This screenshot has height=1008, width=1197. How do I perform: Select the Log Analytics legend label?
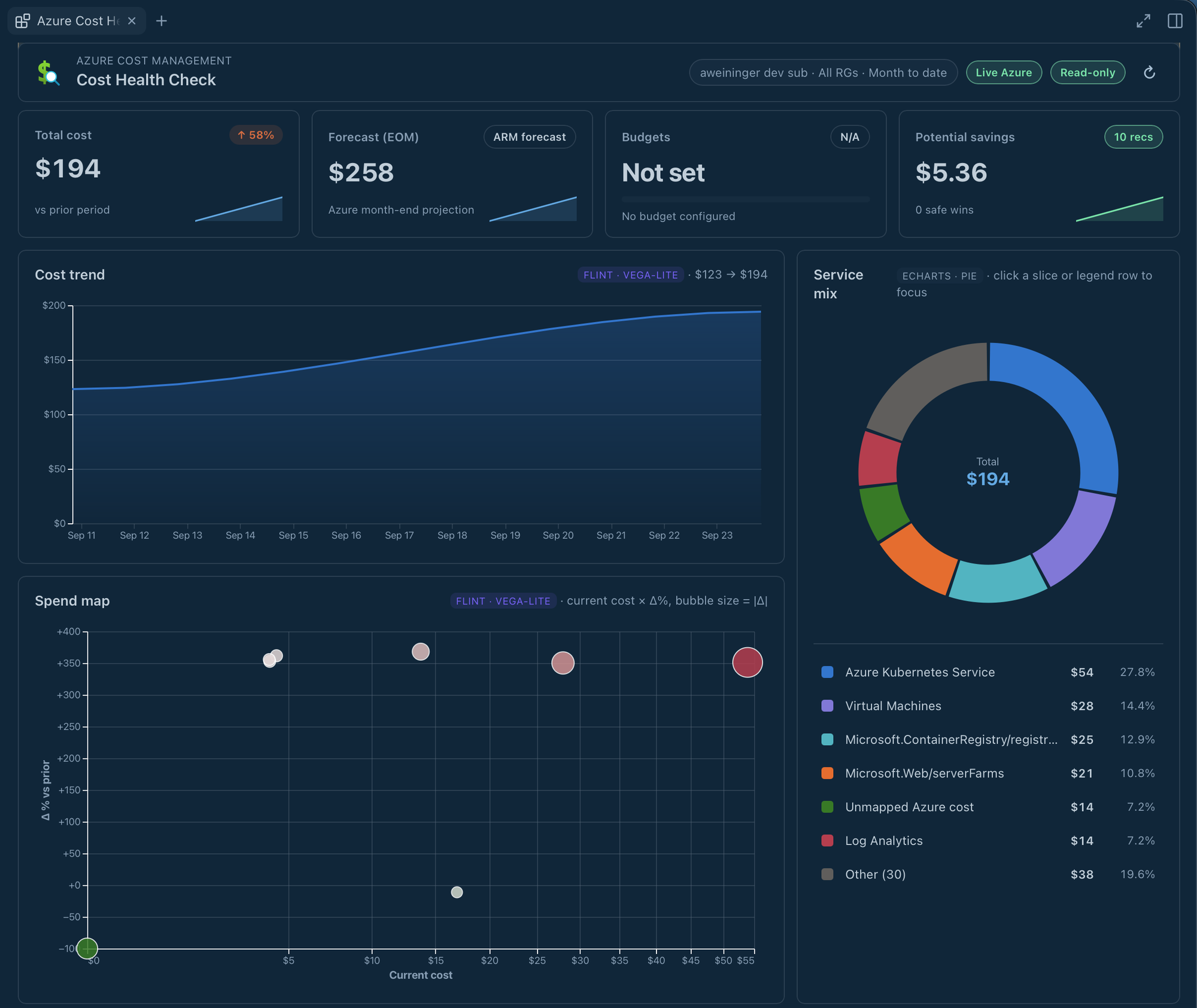click(884, 840)
